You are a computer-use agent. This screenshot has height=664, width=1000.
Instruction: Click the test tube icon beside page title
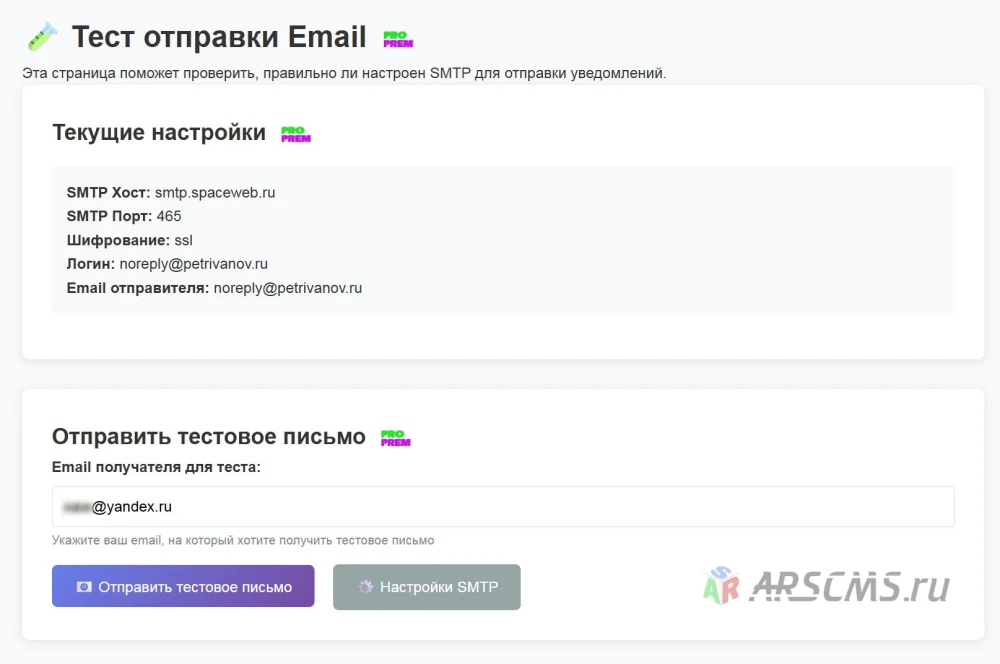pos(43,36)
